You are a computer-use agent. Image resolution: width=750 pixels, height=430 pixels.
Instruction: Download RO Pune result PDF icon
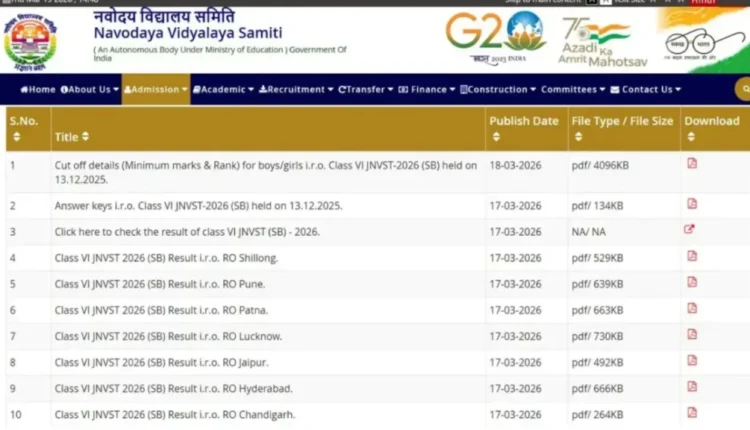pos(692,282)
